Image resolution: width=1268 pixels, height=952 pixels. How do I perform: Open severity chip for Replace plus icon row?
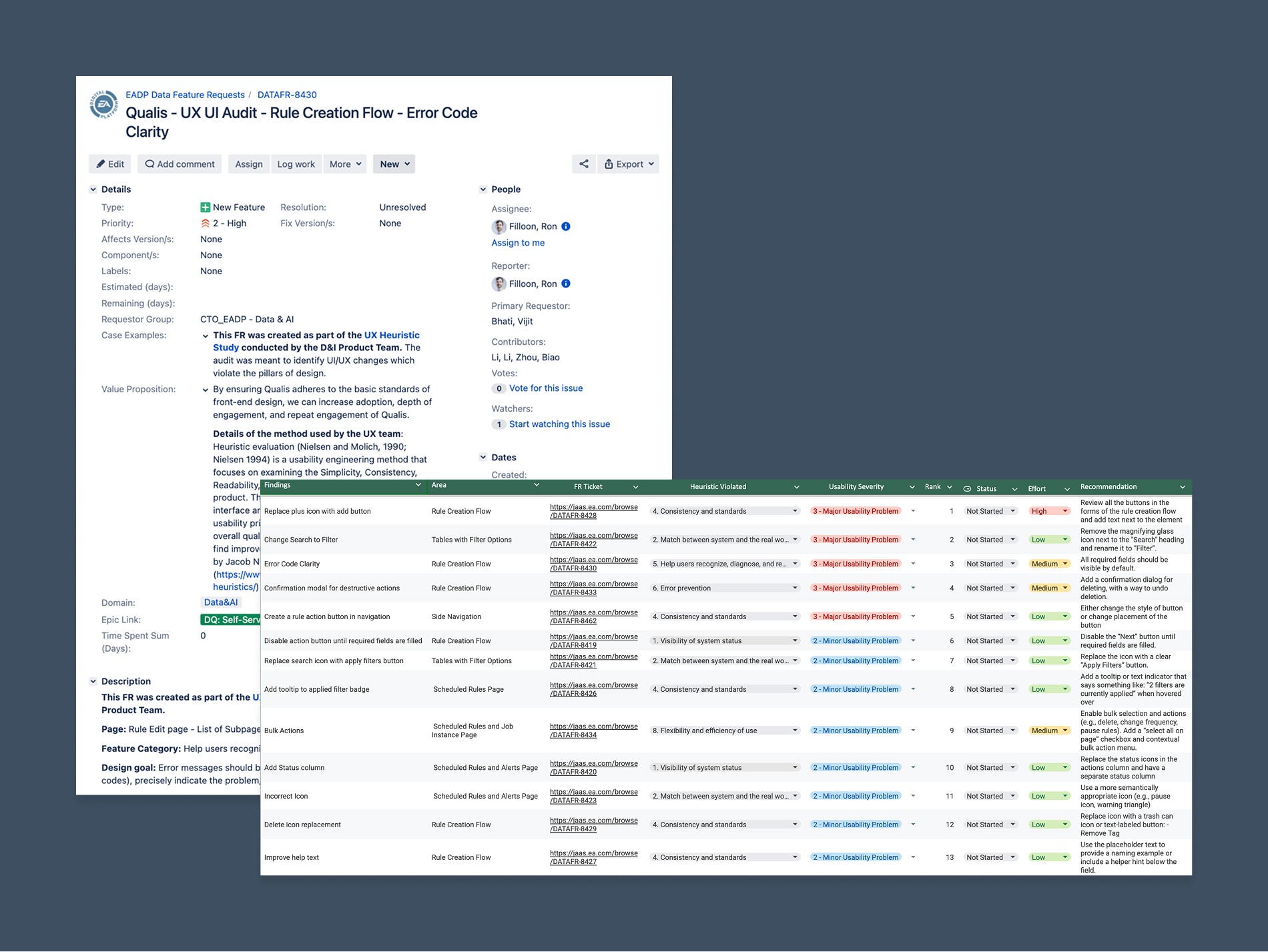point(856,512)
